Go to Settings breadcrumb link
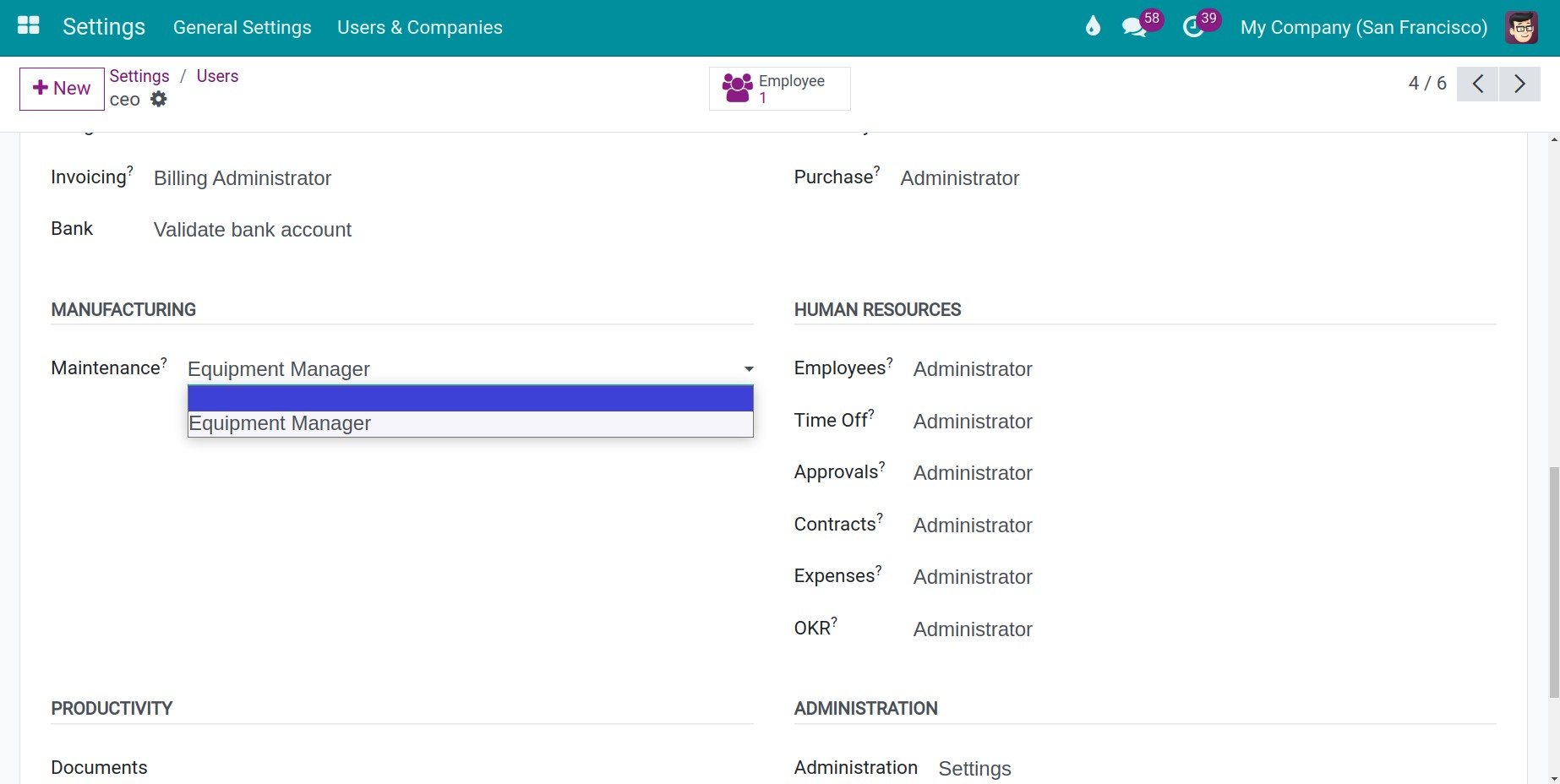The height and width of the screenshot is (784, 1560). pyautogui.click(x=139, y=76)
